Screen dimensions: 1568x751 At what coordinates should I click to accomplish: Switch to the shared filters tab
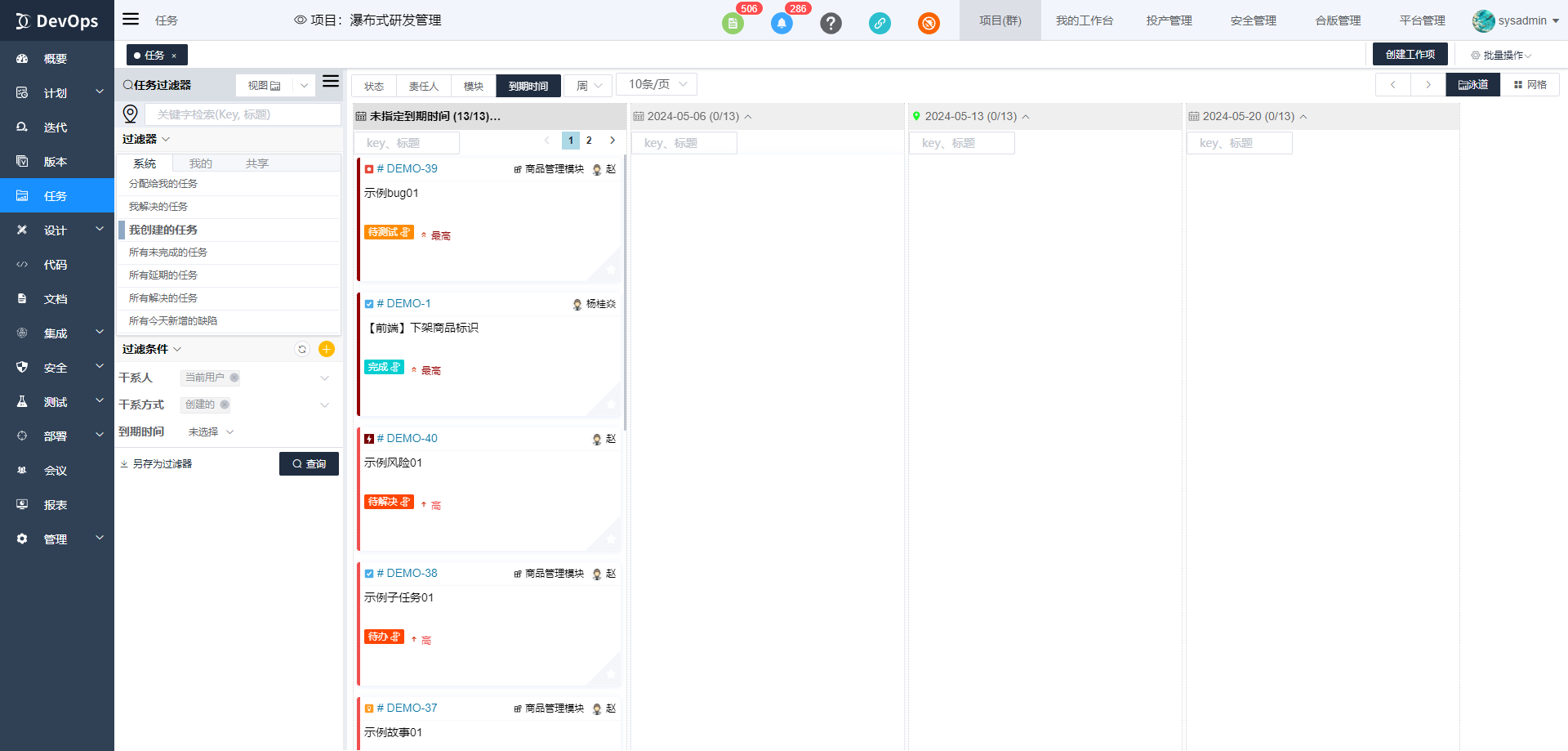click(256, 163)
